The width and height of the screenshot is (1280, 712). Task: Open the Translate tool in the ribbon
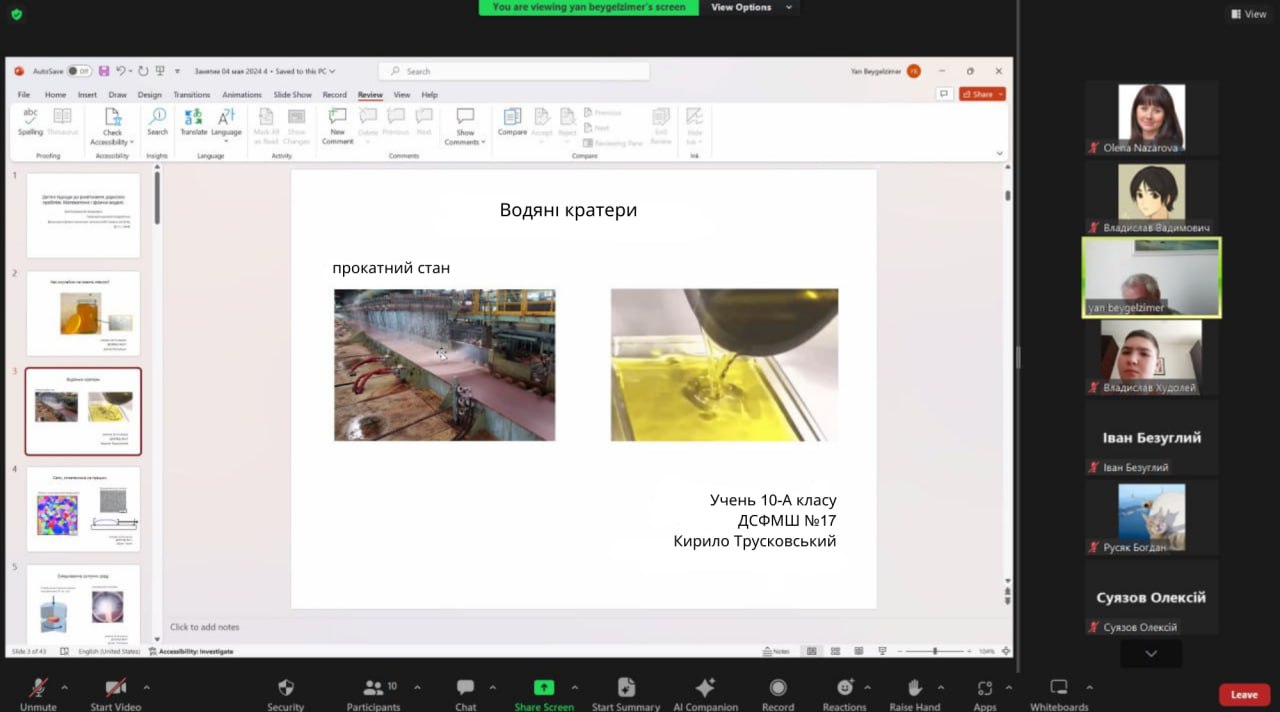(193, 120)
